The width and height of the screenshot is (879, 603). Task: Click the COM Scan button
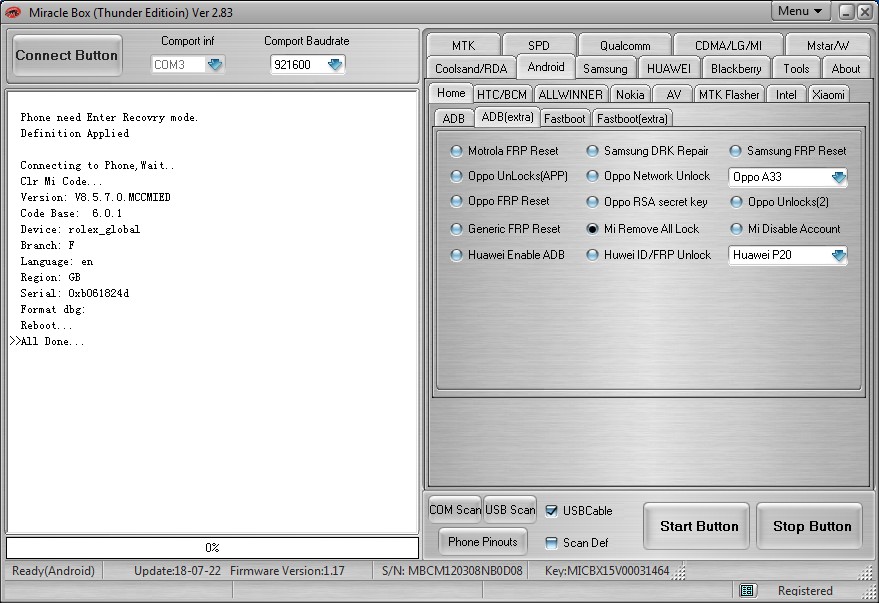point(455,509)
